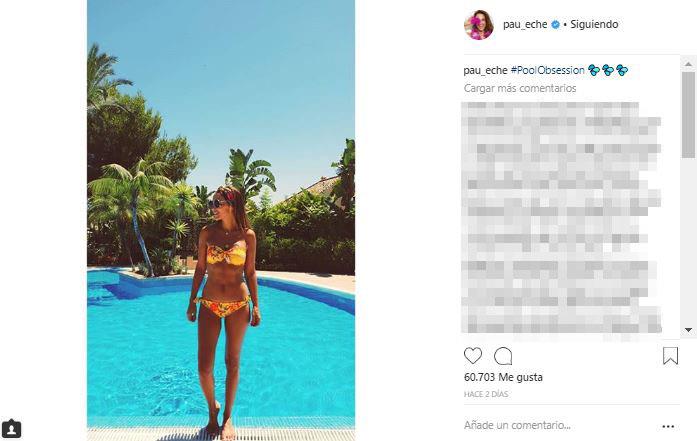
Task: Open the three-dot more options menu
Action: point(668,426)
